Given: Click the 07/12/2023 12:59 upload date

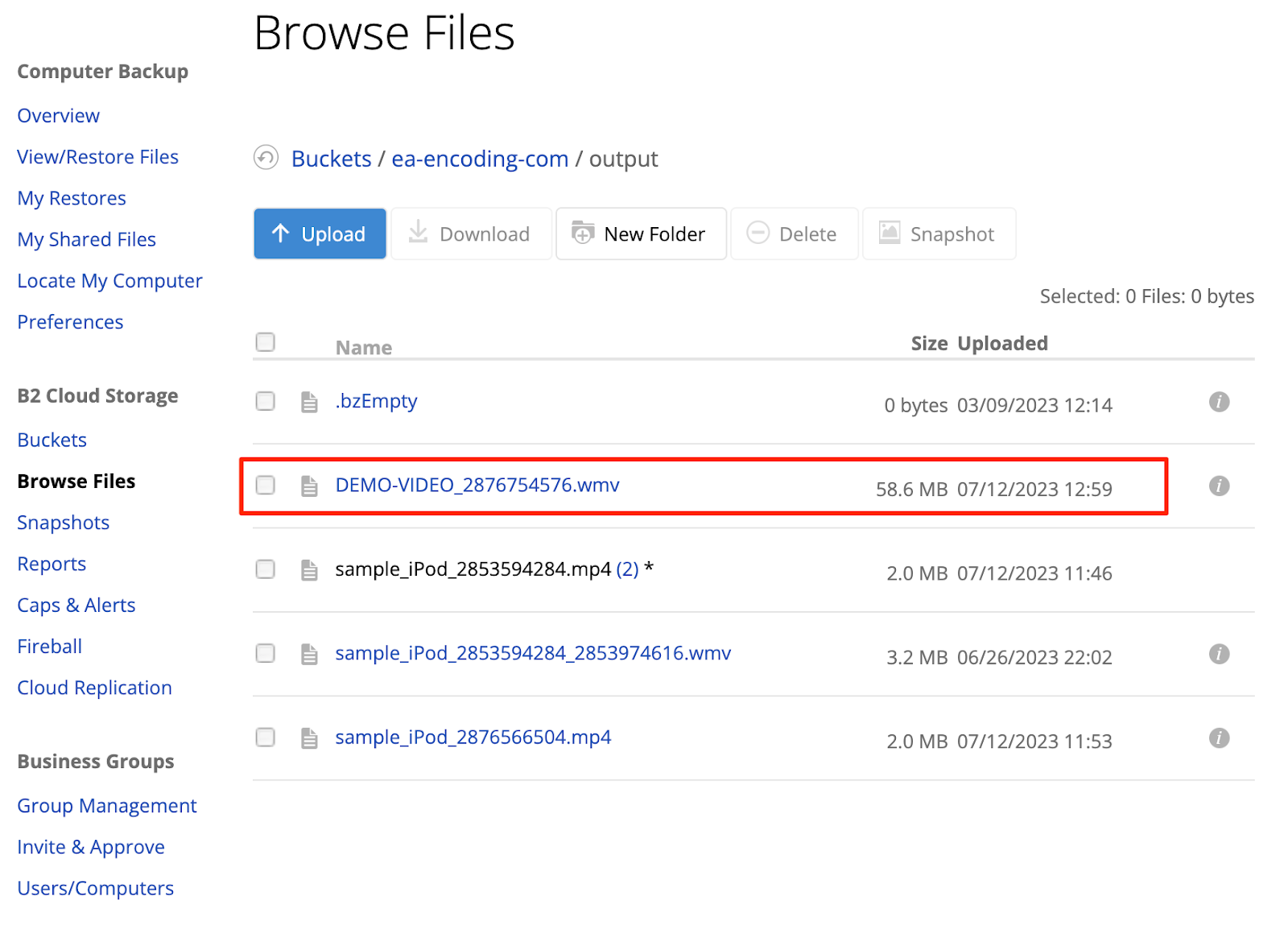Looking at the screenshot, I should (1034, 490).
